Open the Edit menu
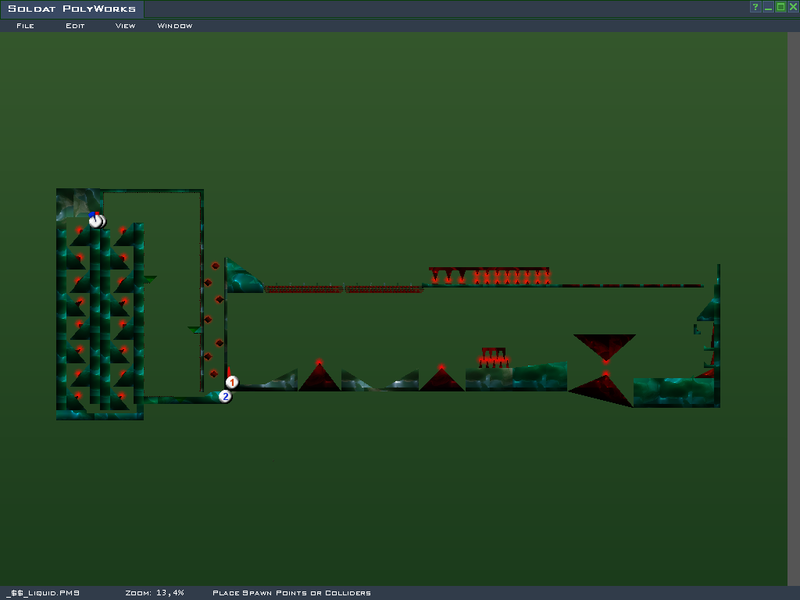 point(75,25)
